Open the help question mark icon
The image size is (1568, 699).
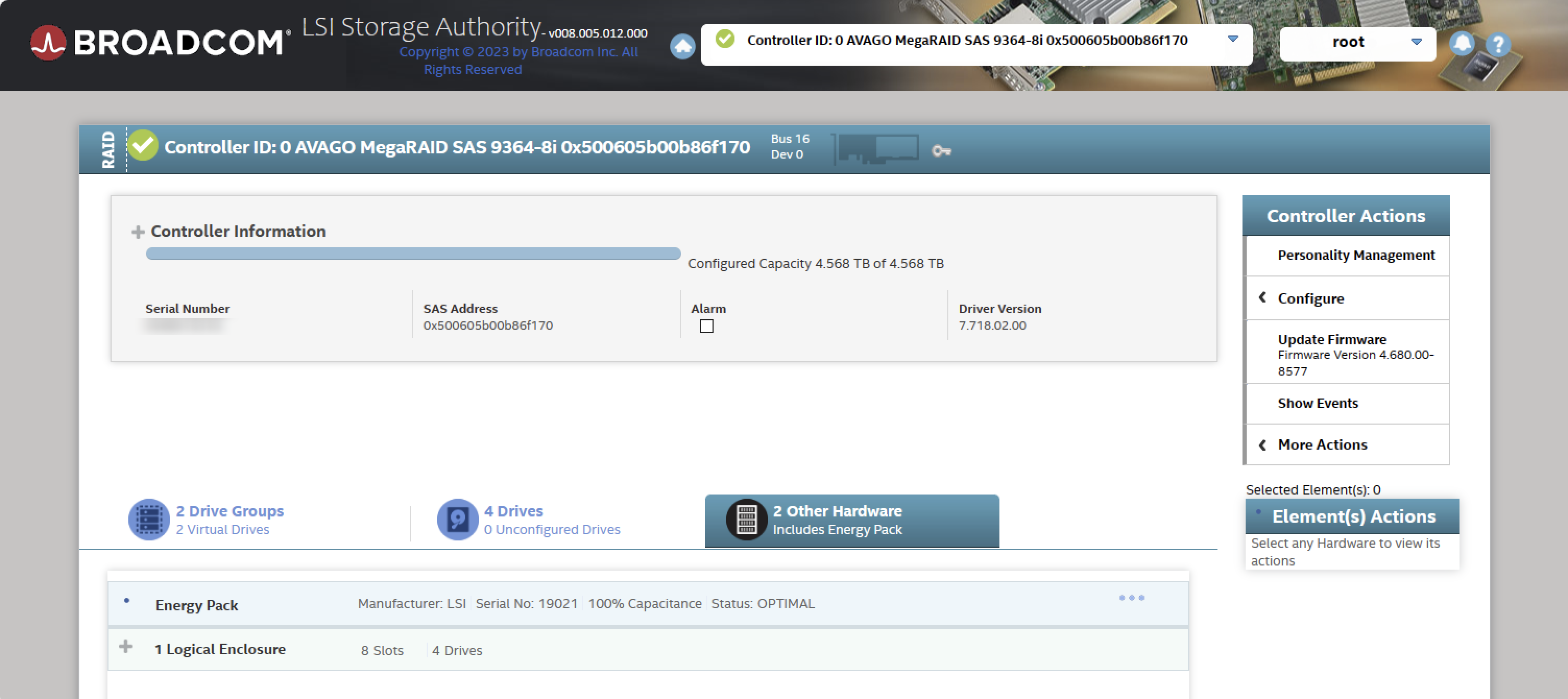[1498, 44]
